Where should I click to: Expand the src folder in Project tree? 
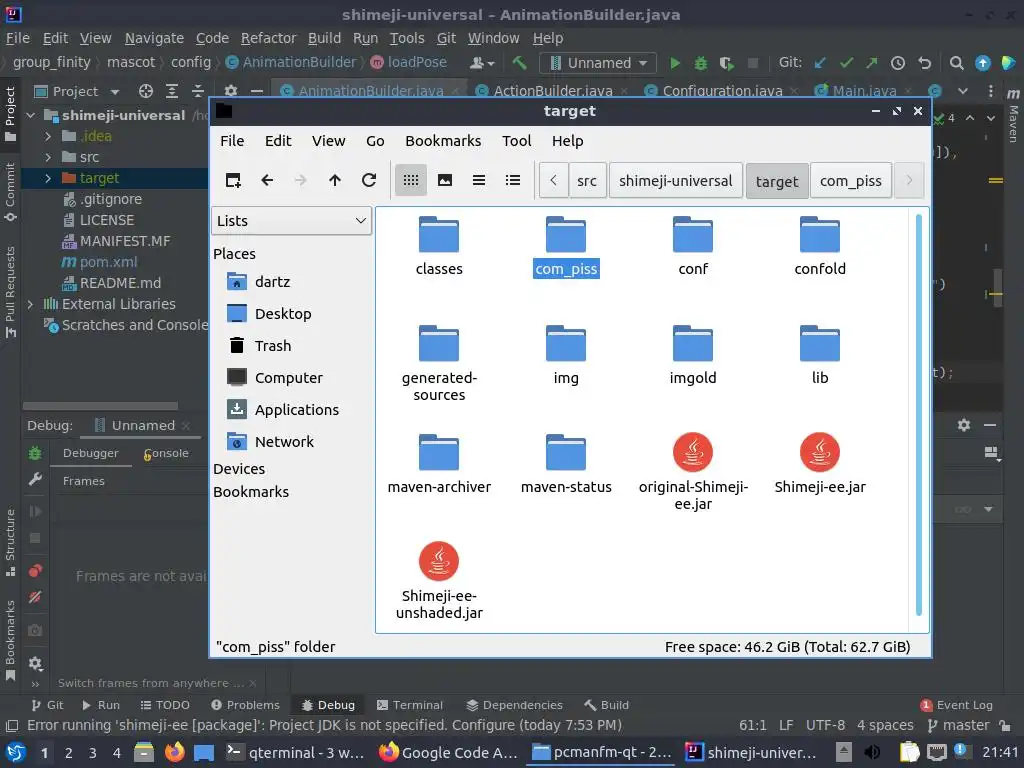click(48, 157)
